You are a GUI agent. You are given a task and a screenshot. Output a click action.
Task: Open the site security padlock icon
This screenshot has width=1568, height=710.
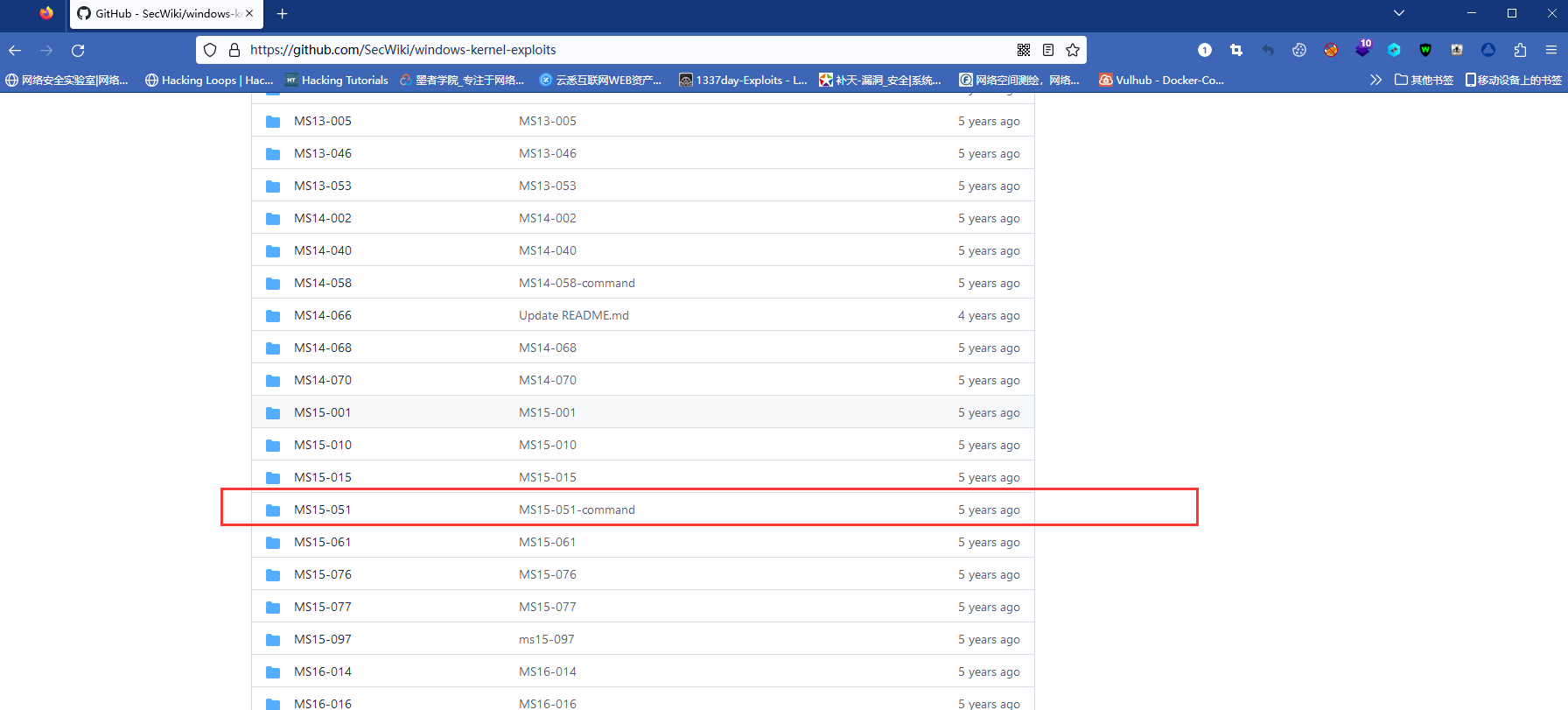coord(234,50)
